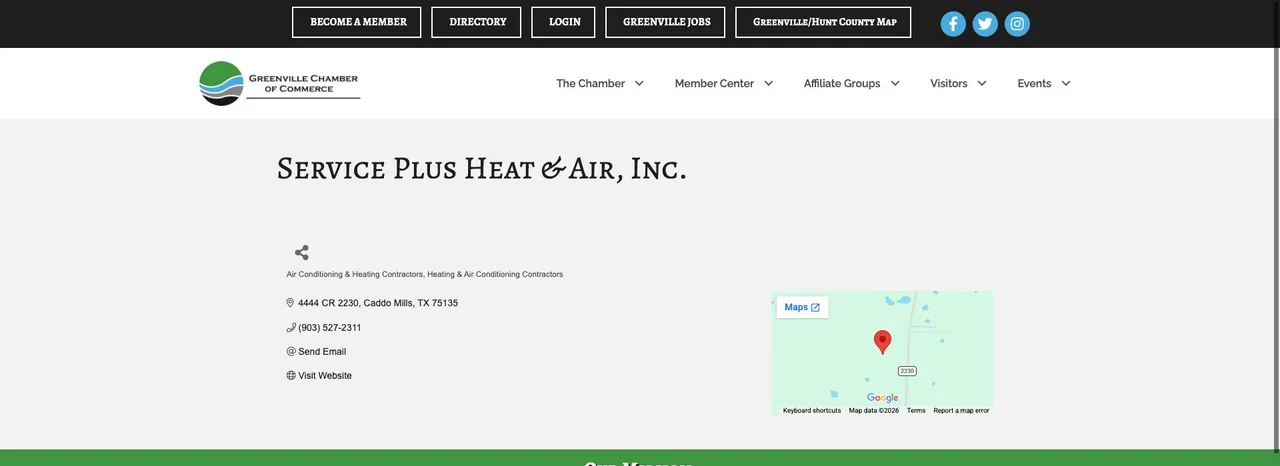Click Keyboard shortcuts on the map
1280x466 pixels.
[812, 411]
